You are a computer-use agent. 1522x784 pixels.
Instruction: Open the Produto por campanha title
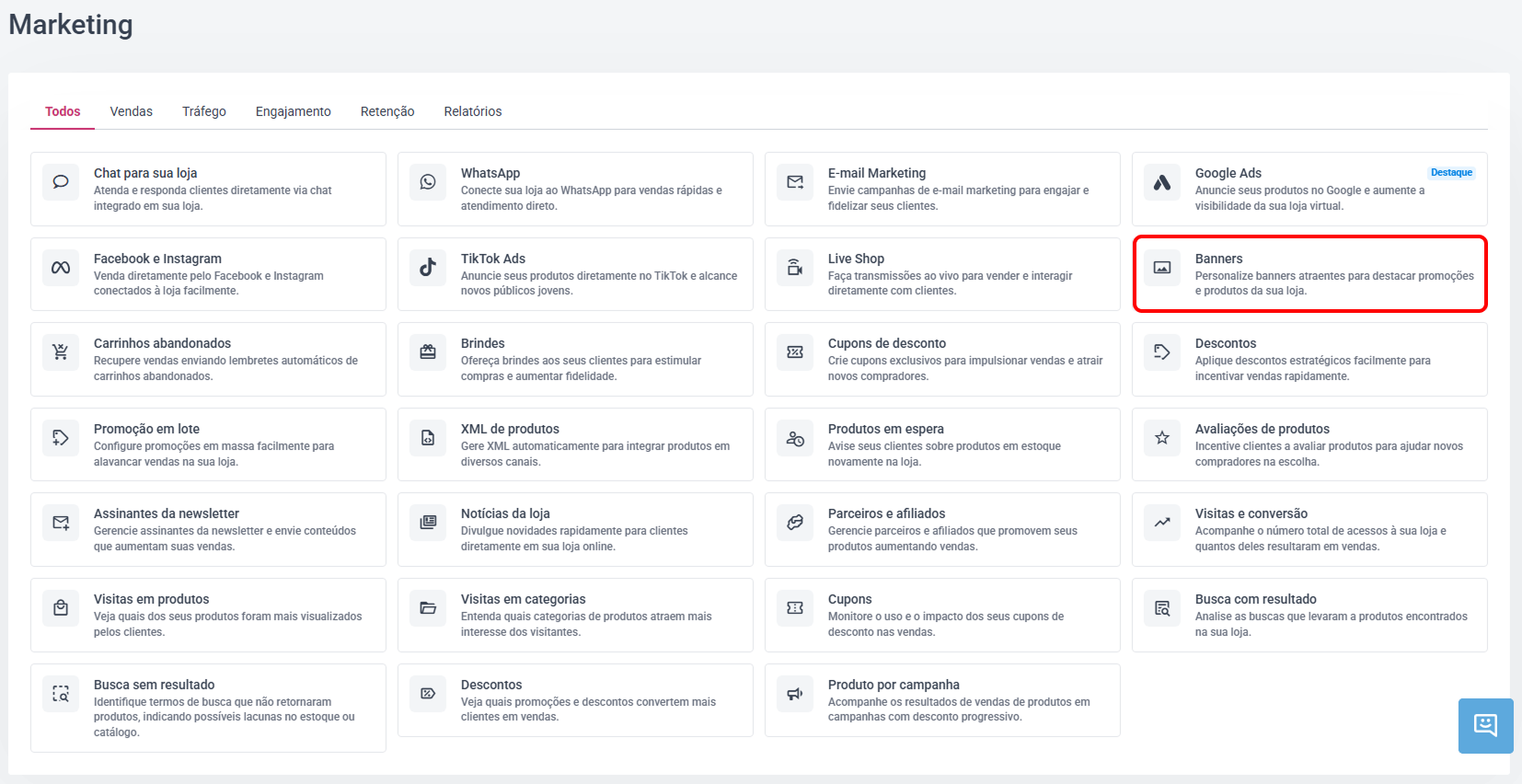pos(894,685)
